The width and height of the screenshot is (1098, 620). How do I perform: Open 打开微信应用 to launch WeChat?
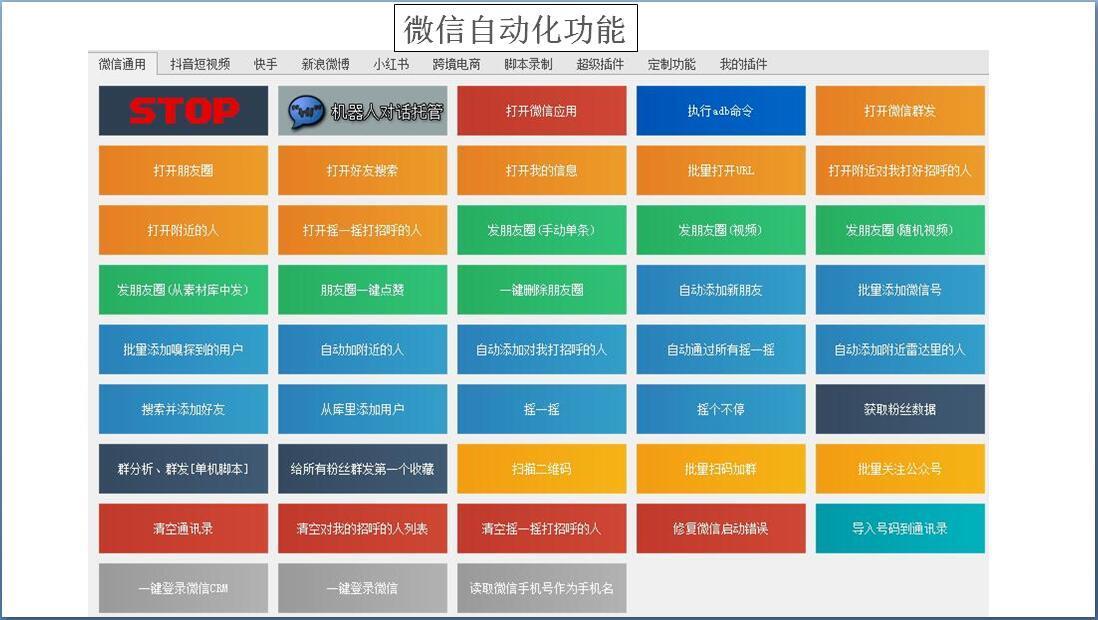pyautogui.click(x=541, y=111)
